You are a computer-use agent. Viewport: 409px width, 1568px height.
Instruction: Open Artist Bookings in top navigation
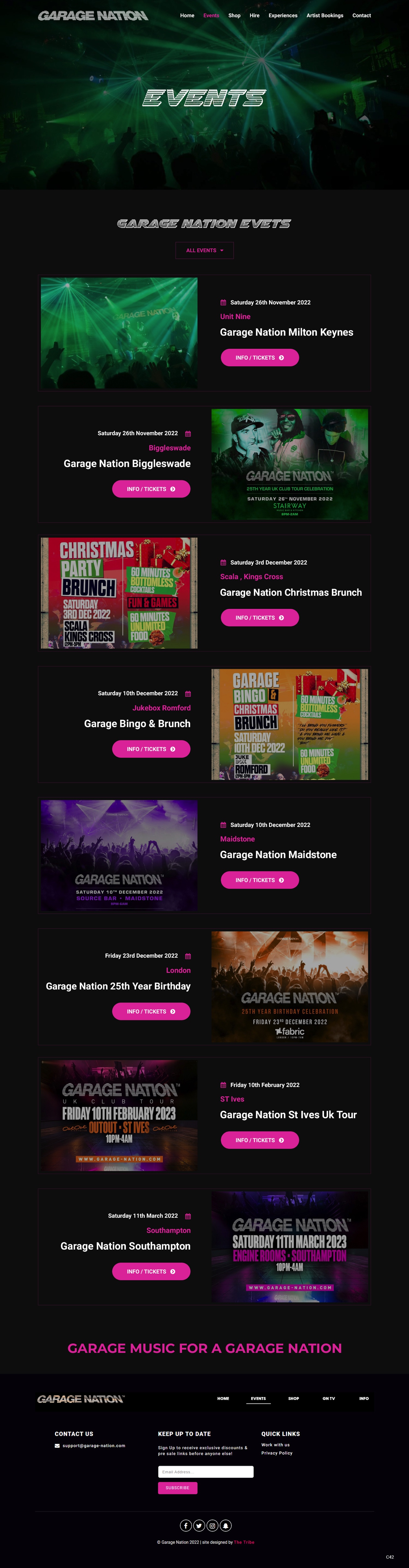pos(325,15)
